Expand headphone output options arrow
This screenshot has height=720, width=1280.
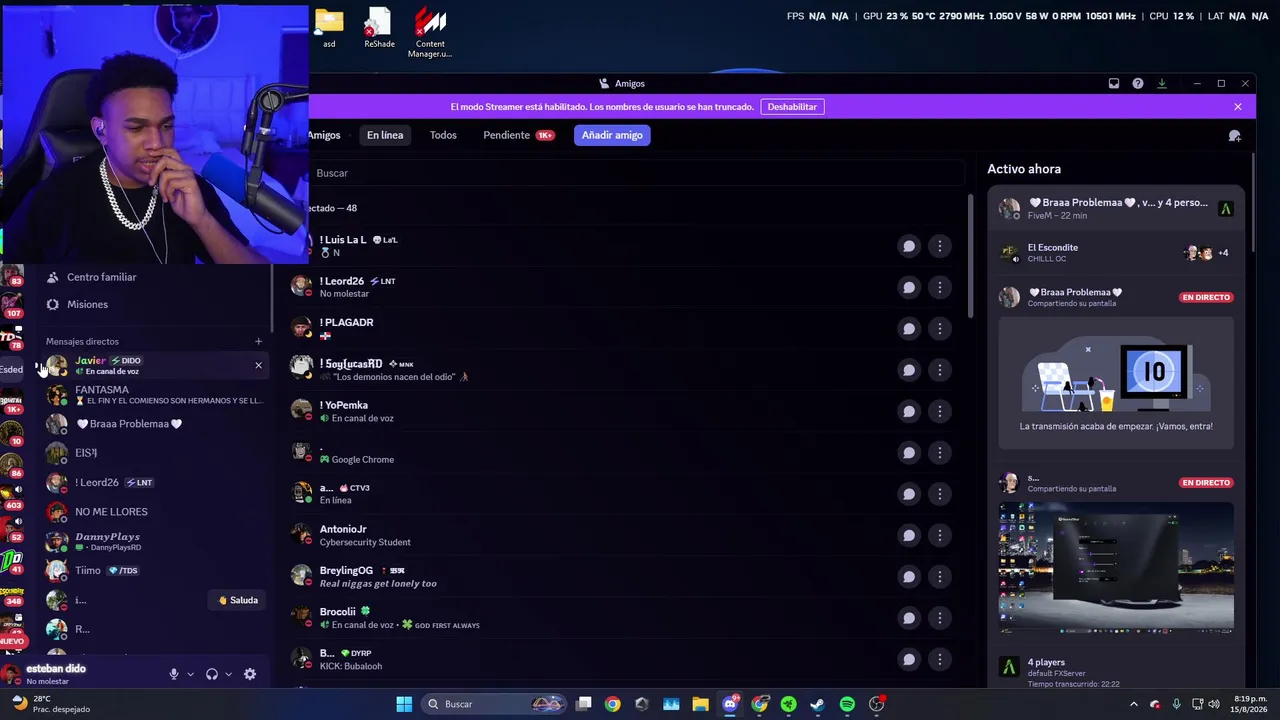228,674
